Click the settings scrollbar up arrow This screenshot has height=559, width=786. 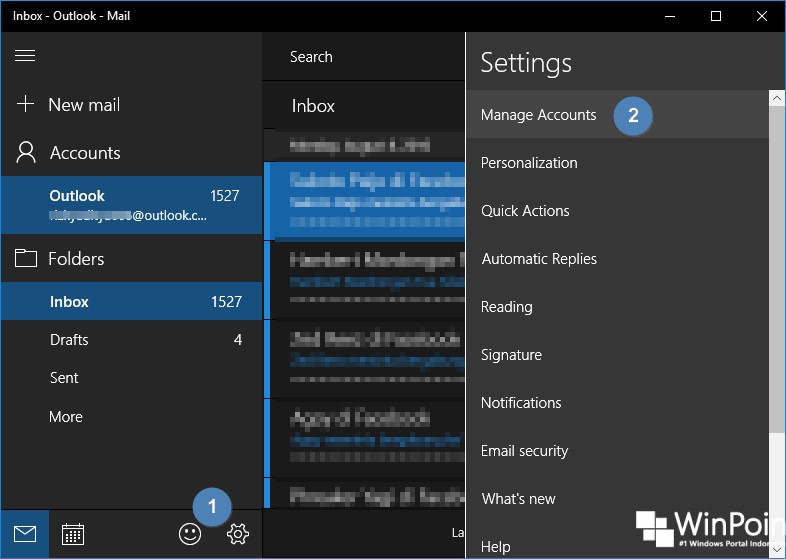776,98
